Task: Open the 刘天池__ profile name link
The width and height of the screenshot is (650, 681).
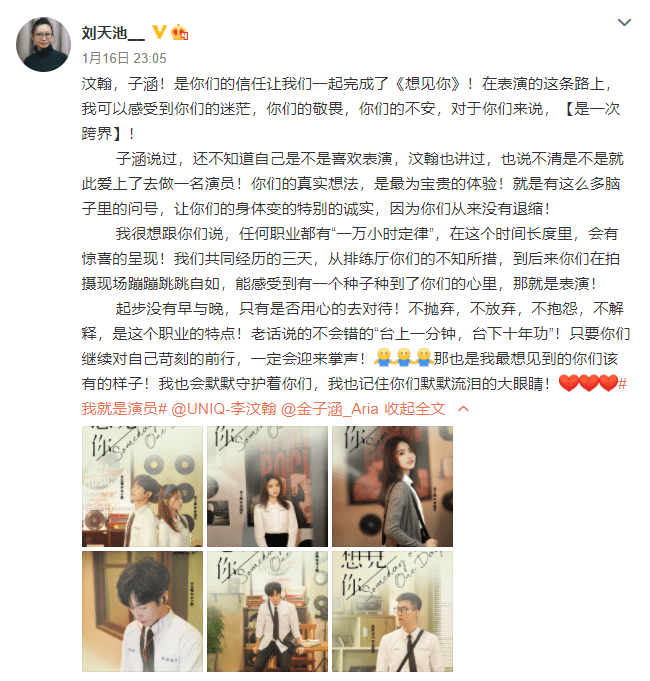Action: (113, 33)
